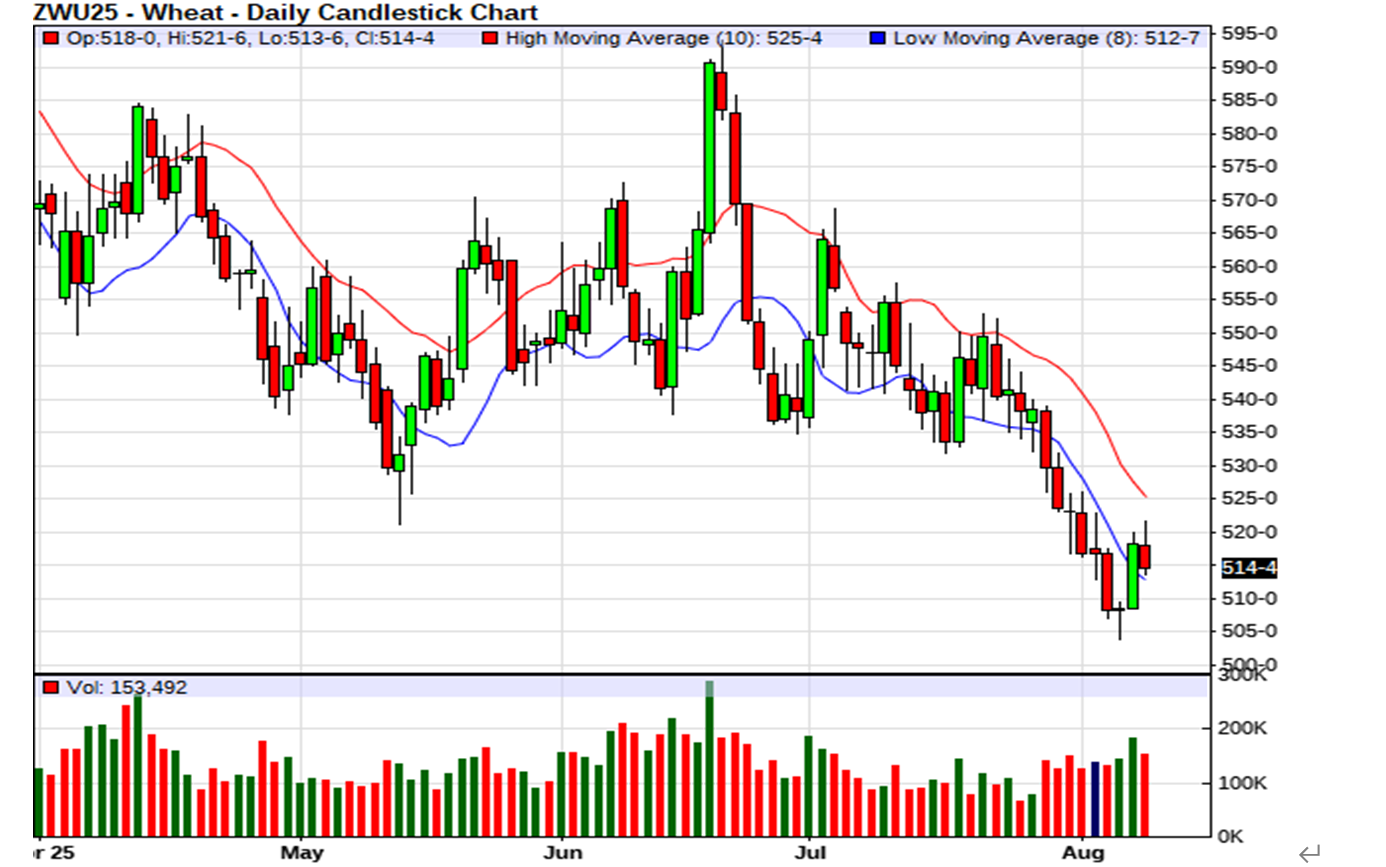Click the blue volume bar in early August

(1095, 798)
